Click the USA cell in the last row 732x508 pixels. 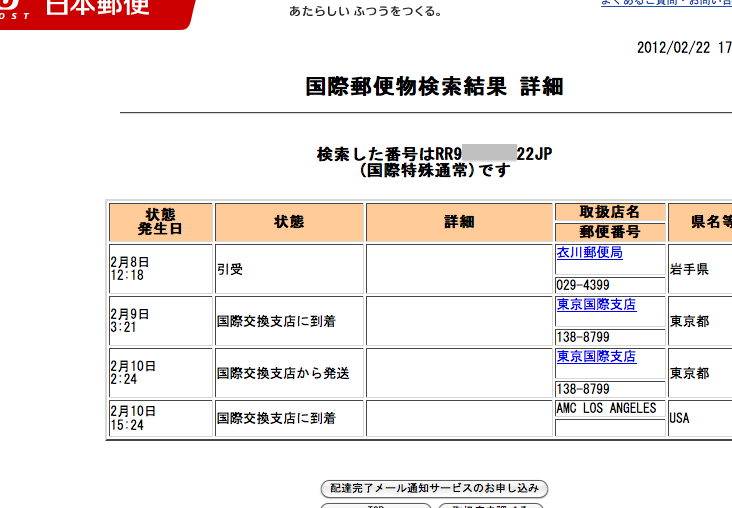pyautogui.click(x=680, y=418)
